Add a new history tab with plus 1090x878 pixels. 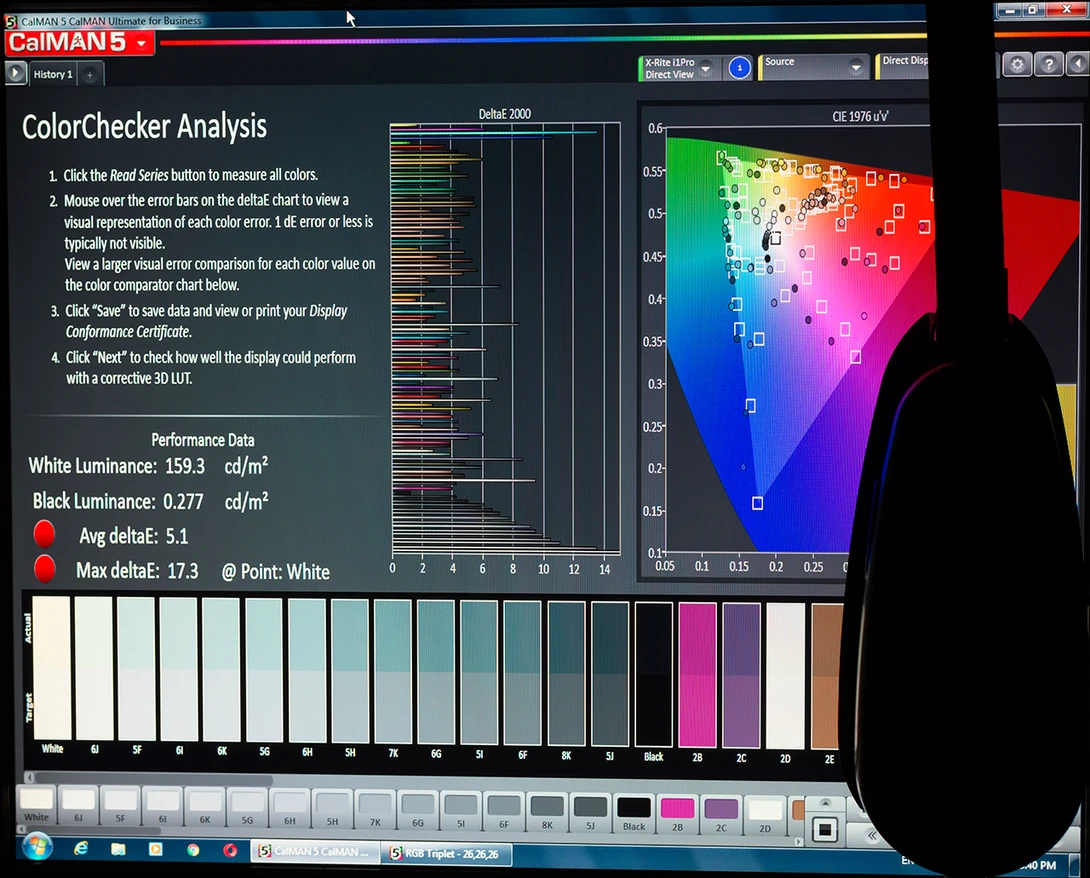(90, 75)
